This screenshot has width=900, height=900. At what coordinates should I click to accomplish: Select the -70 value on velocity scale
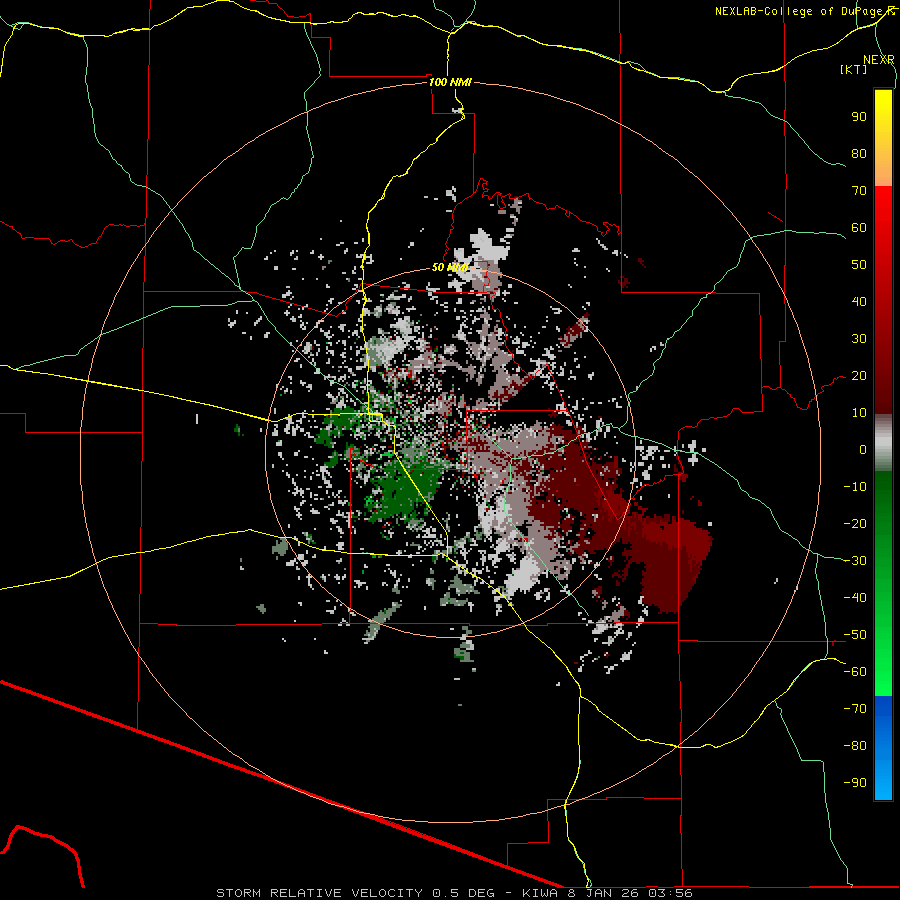(855, 709)
